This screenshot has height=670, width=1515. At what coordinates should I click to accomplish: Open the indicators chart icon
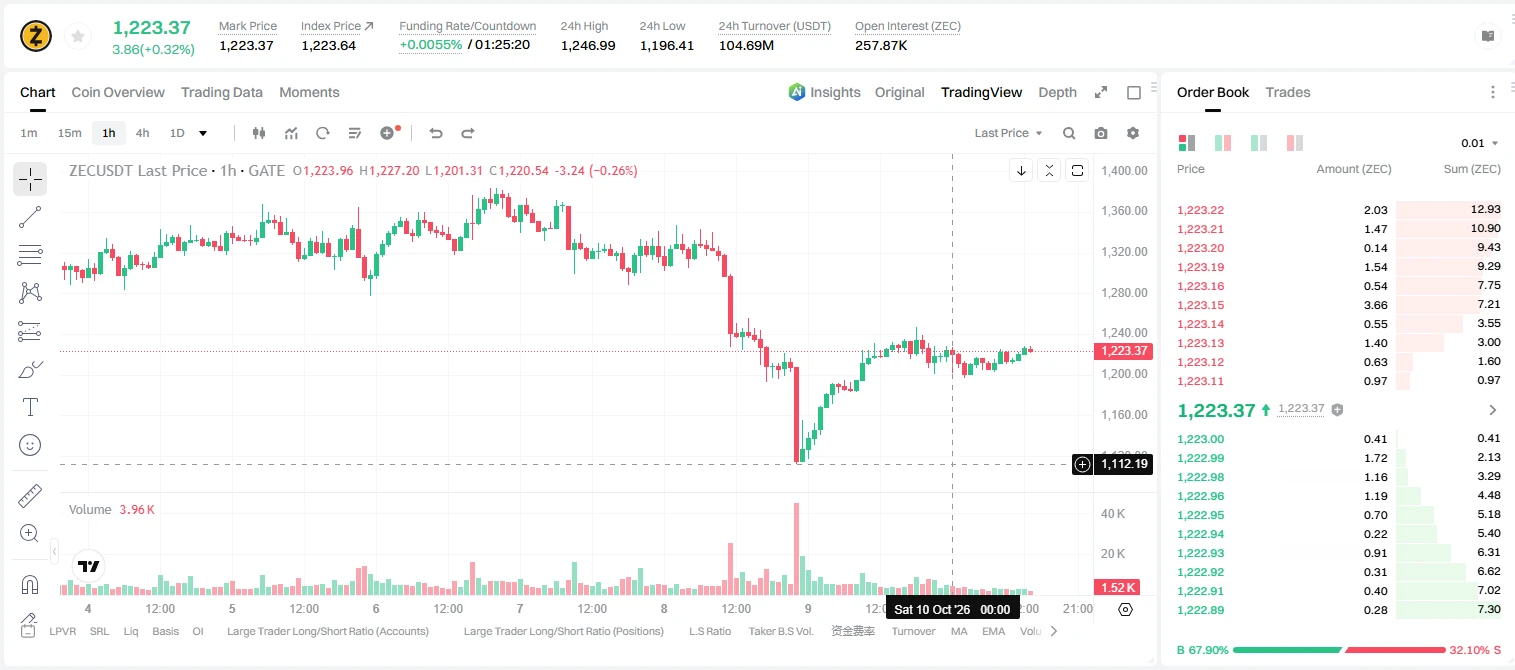291,133
